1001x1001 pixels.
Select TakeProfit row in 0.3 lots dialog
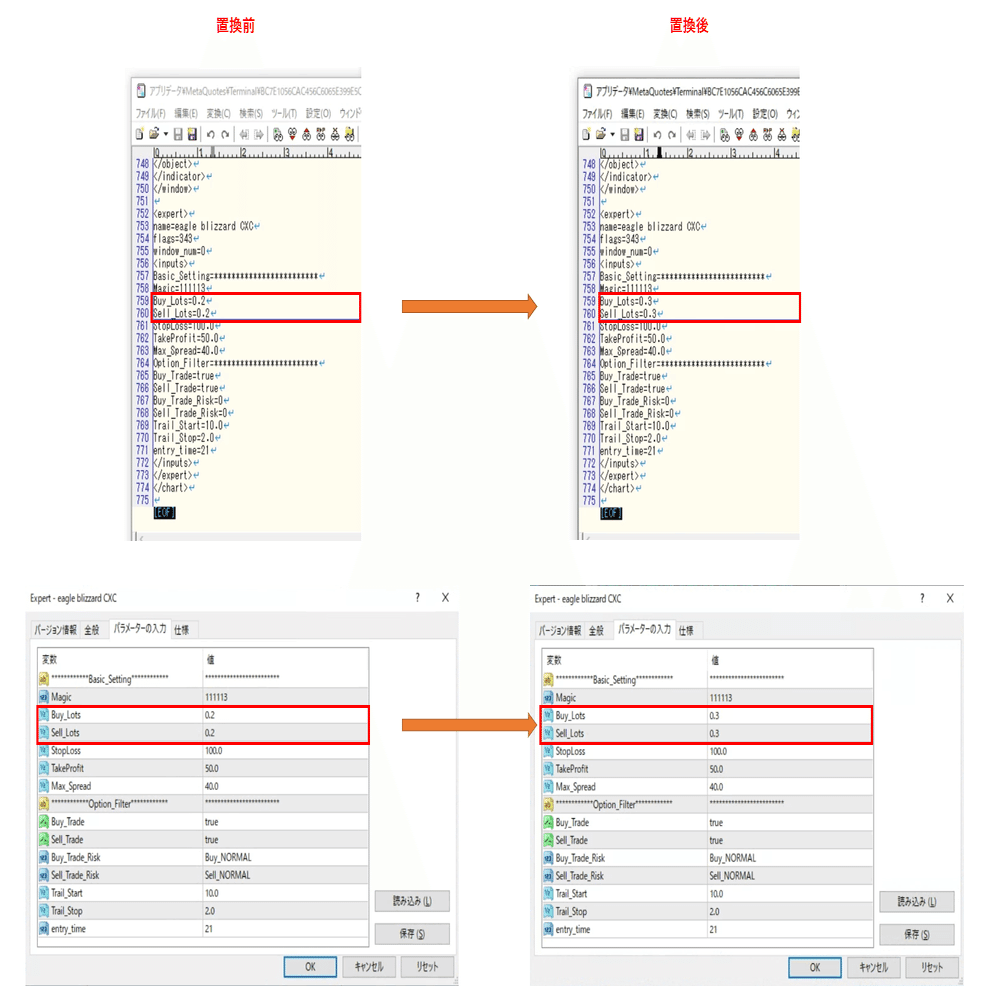click(707, 769)
